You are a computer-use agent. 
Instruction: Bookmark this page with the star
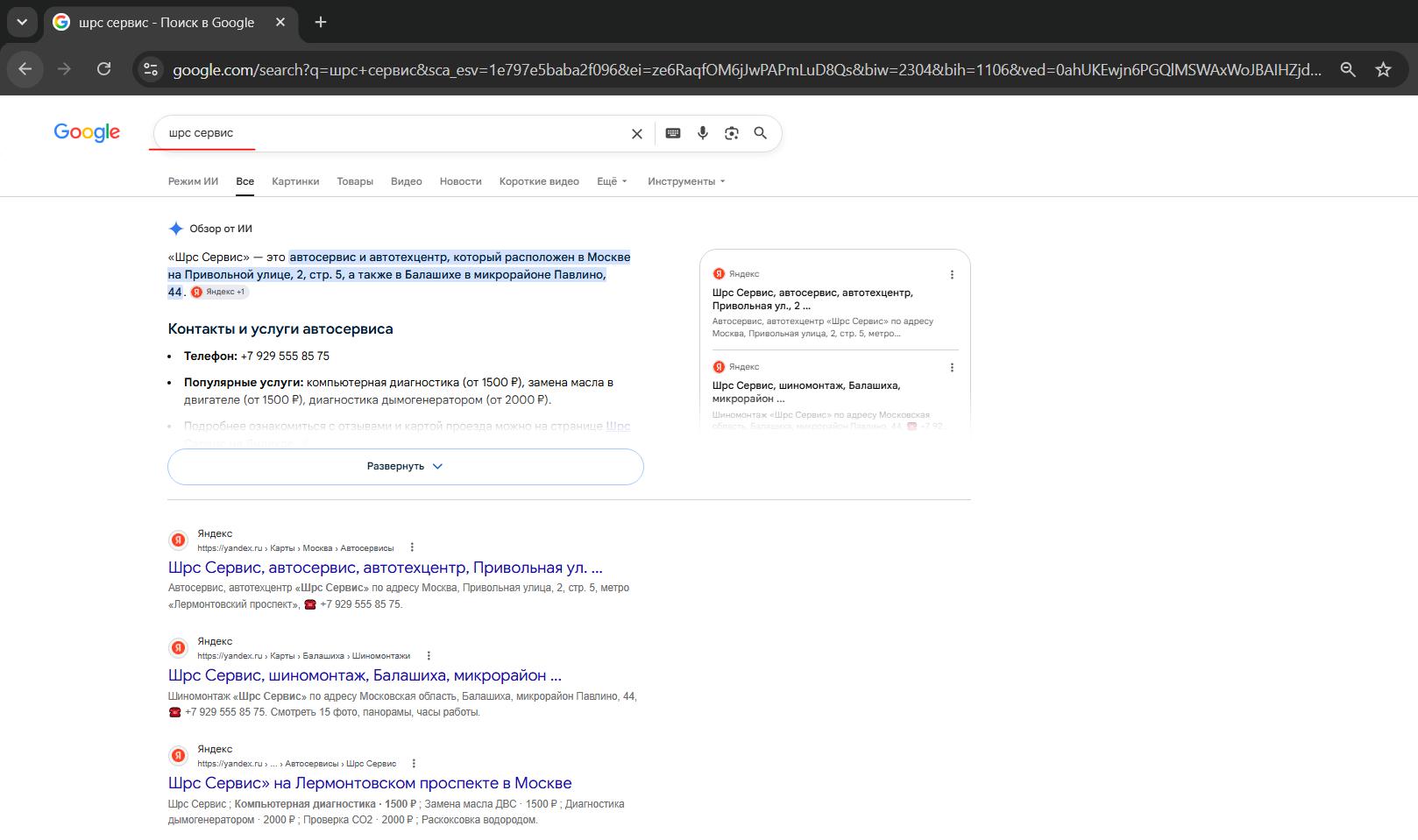point(1383,69)
